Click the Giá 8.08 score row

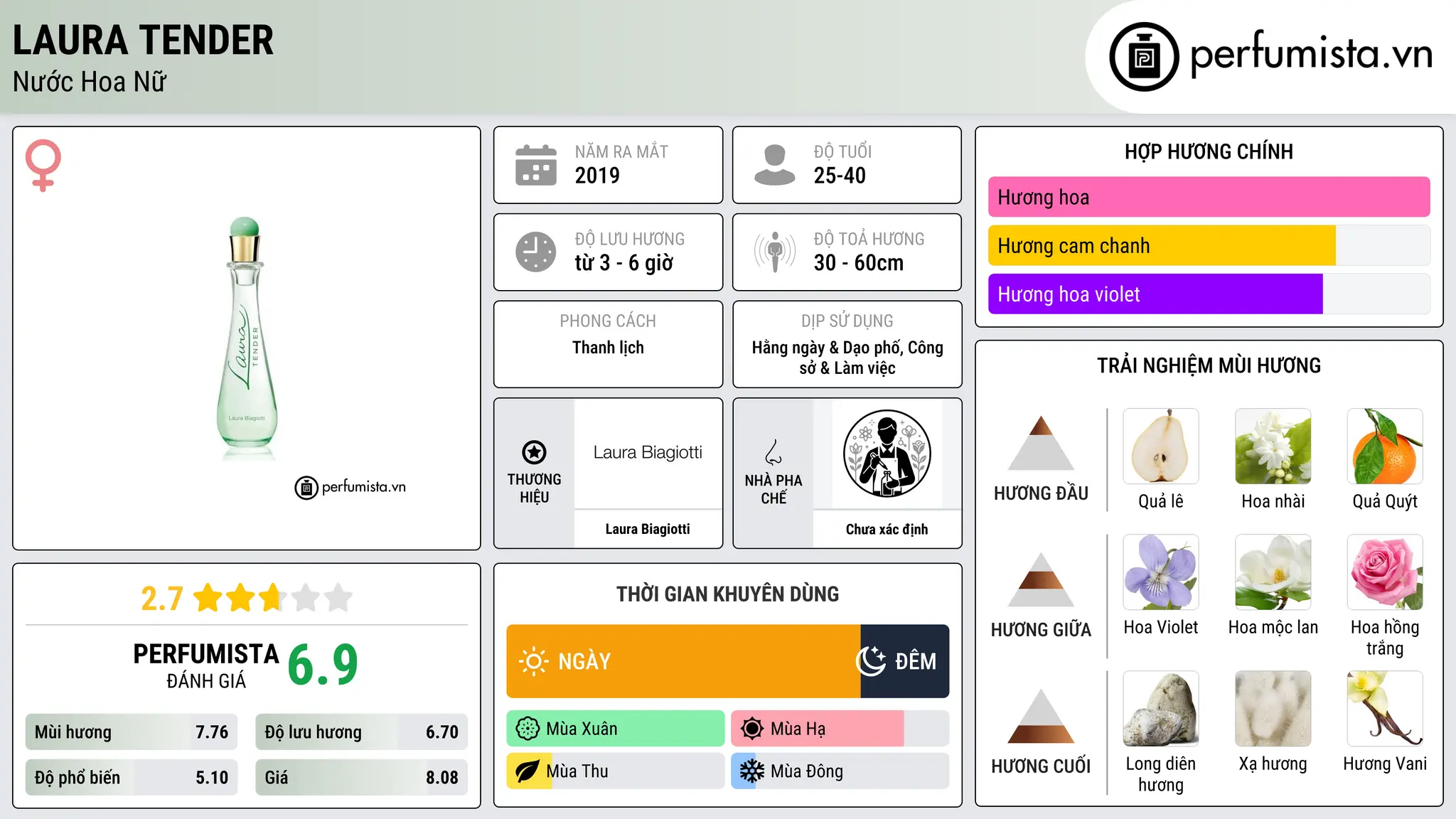pos(361,778)
